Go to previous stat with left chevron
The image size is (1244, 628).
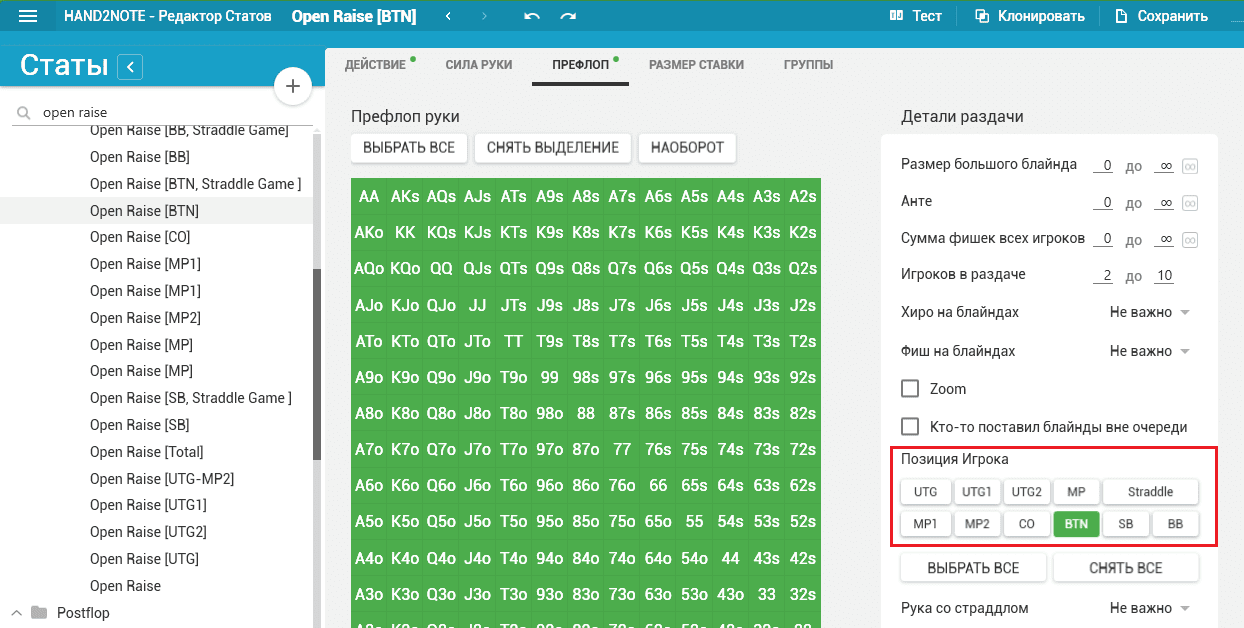(448, 16)
